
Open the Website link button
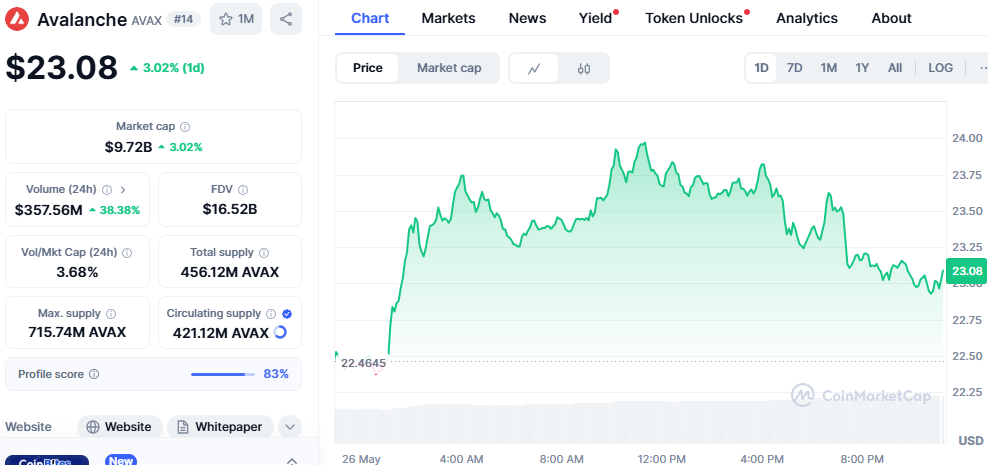pyautogui.click(x=120, y=427)
